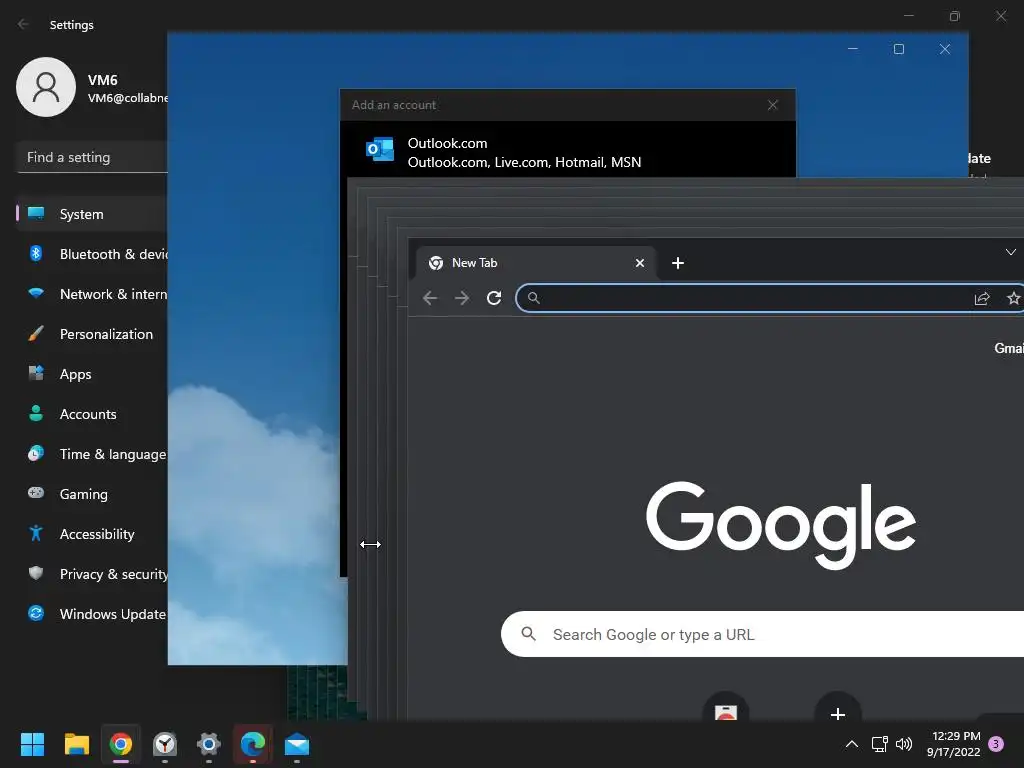Expand Chrome's tab search chevron
This screenshot has height=768, width=1024.
[1010, 252]
